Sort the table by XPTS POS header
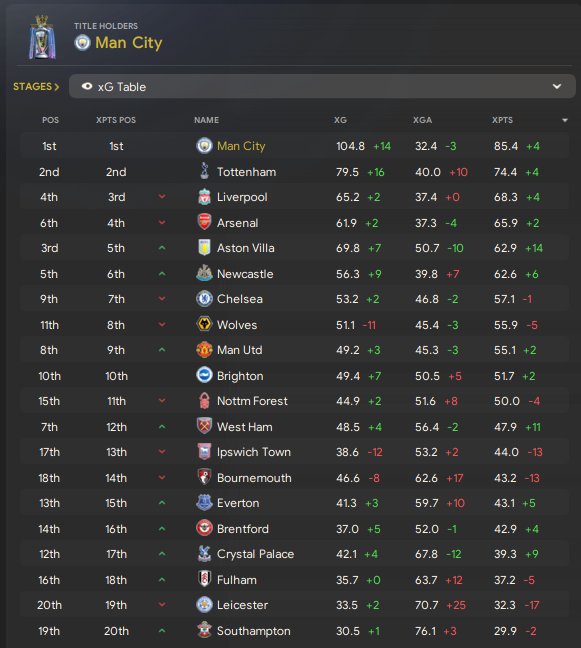Screen dimensions: 581x648 tap(116, 120)
